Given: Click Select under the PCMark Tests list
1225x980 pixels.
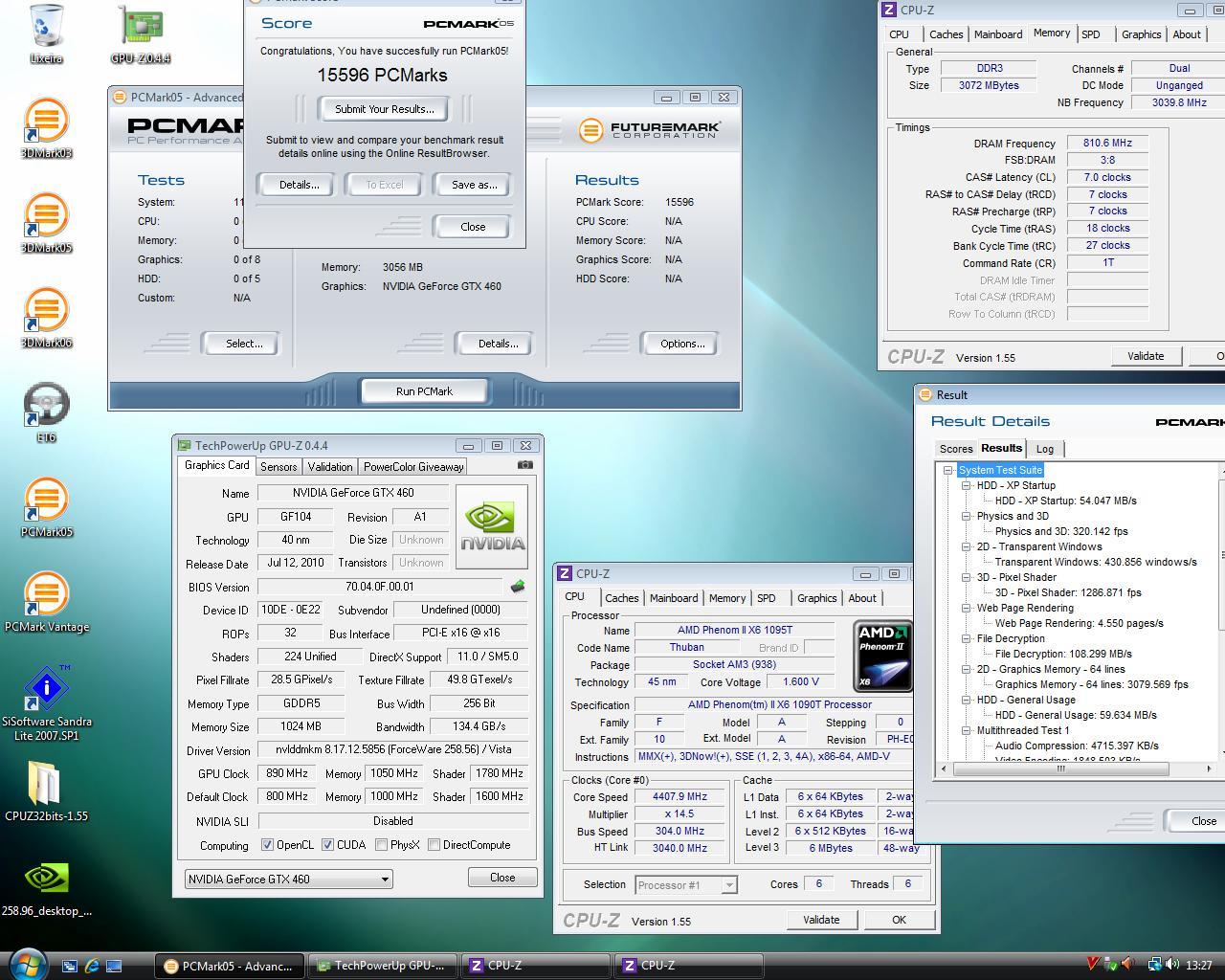Looking at the screenshot, I should point(243,344).
